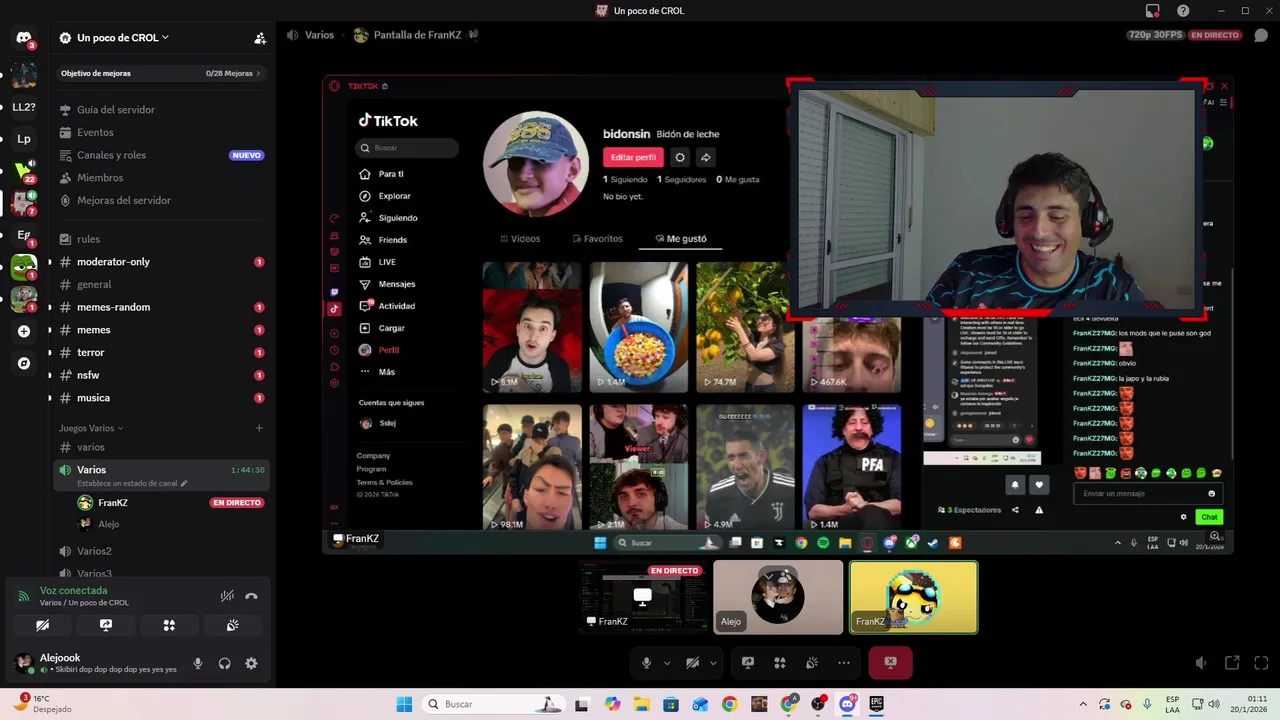Viewport: 1280px width, 720px height.
Task: Click the Windows taskbar search box
Action: point(494,704)
